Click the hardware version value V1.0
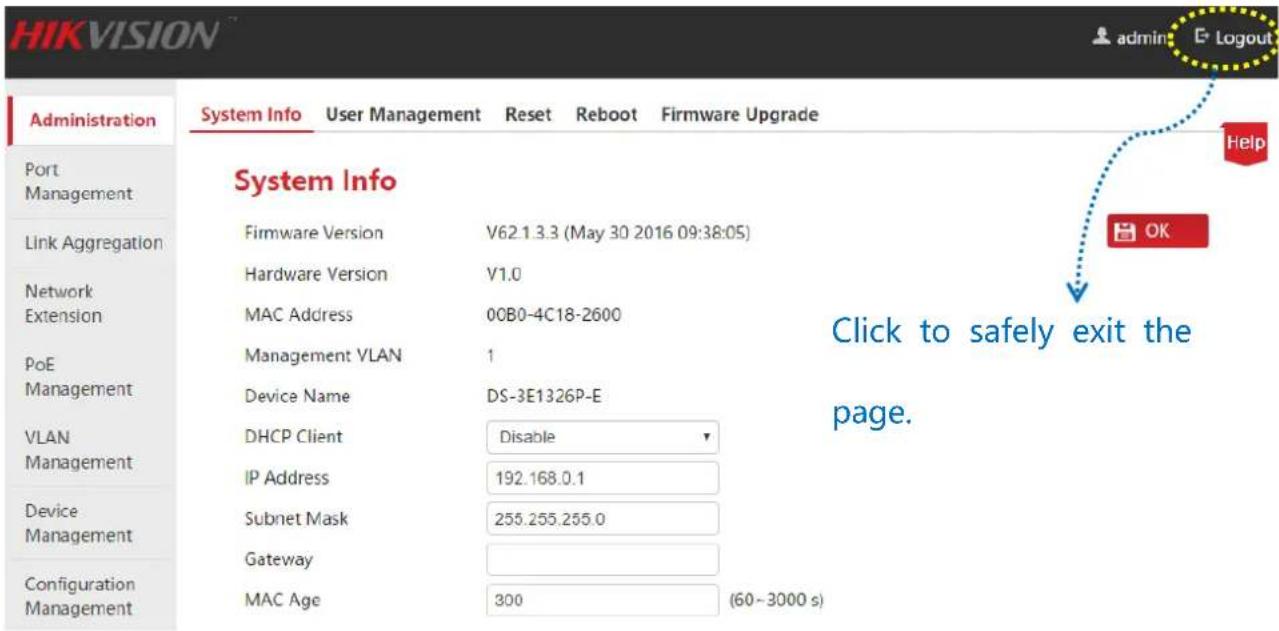 click(x=503, y=274)
